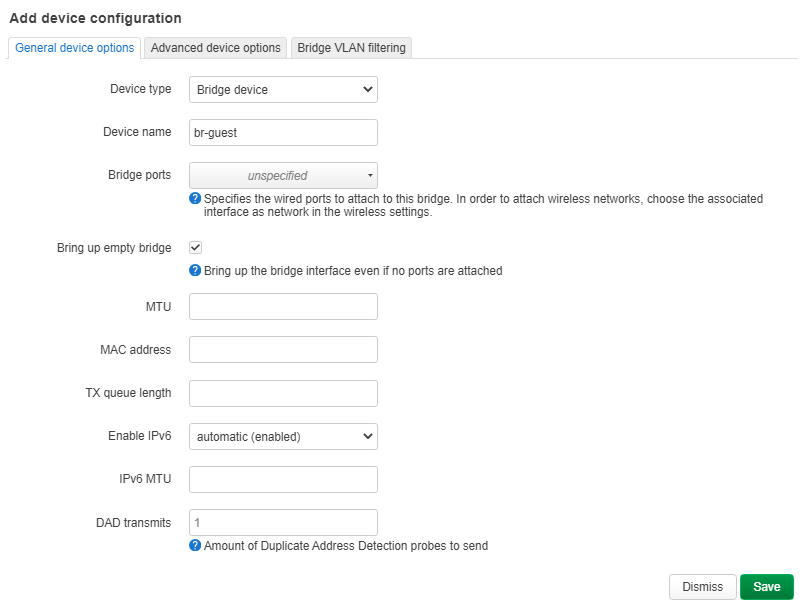Focus the MTU input field

283,306
